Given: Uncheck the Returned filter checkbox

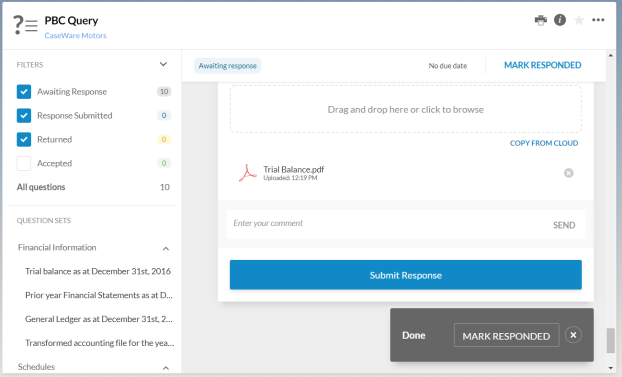Looking at the screenshot, I should click(x=24, y=139).
